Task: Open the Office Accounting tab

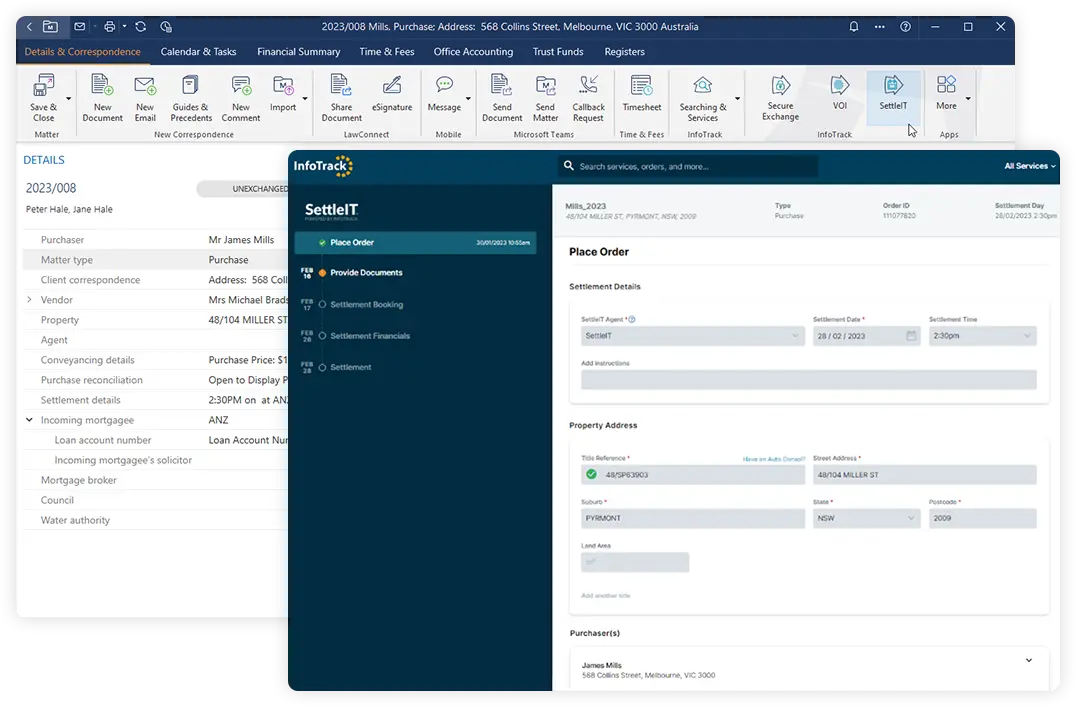Action: point(473,51)
